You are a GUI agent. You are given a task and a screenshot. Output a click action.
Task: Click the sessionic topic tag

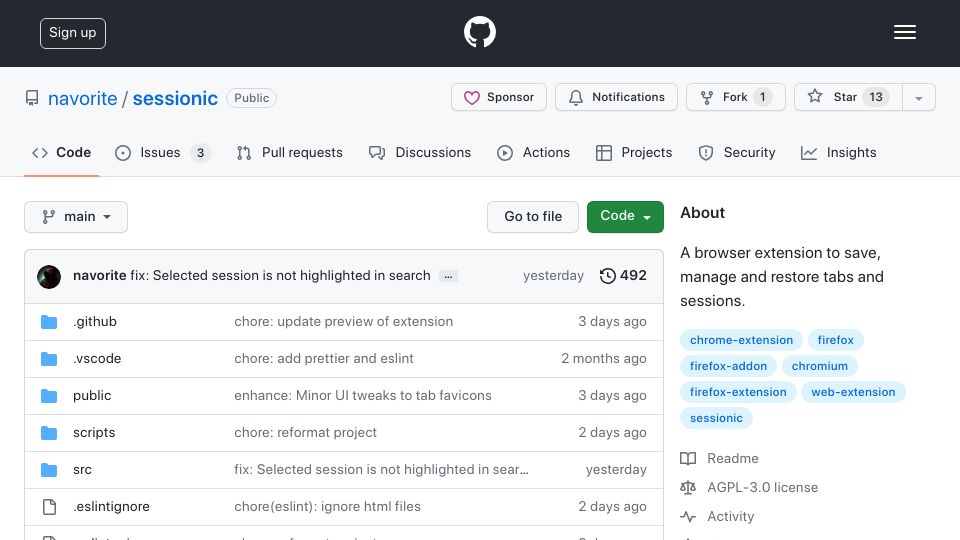click(716, 418)
